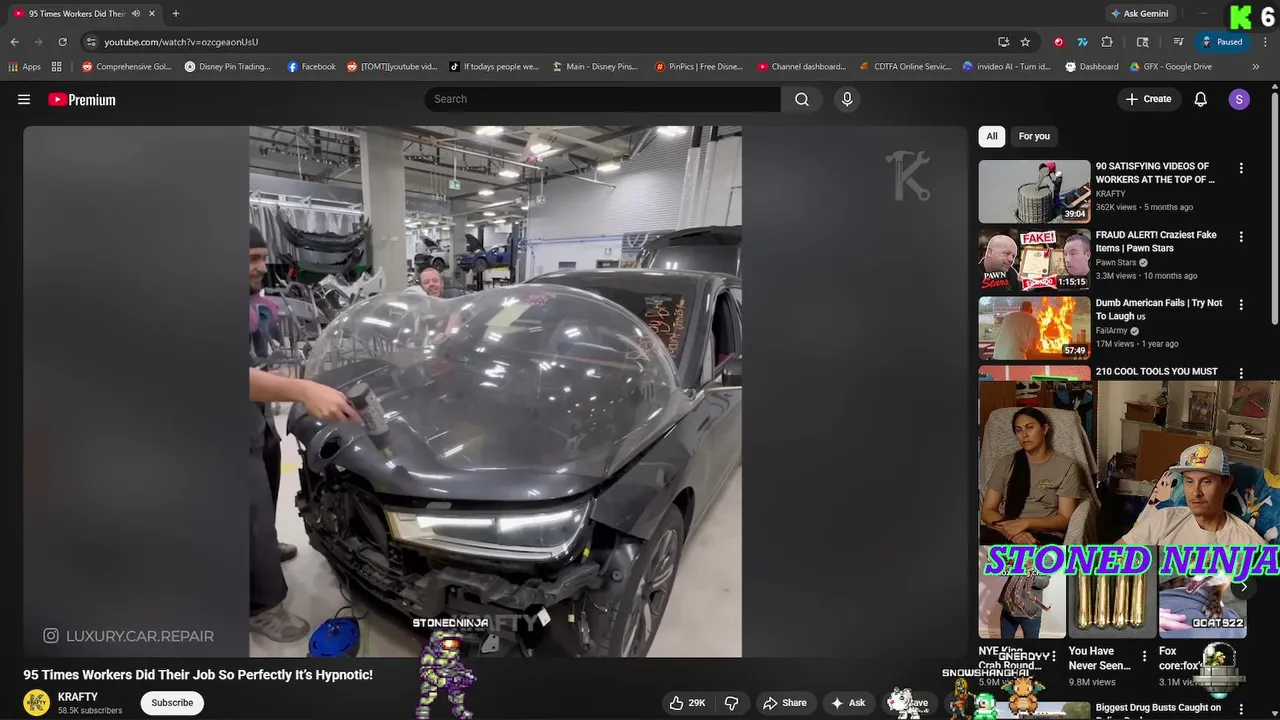Open options for 90 Satisfying Videos recommendation
This screenshot has width=1280, height=720.
tap(1241, 169)
